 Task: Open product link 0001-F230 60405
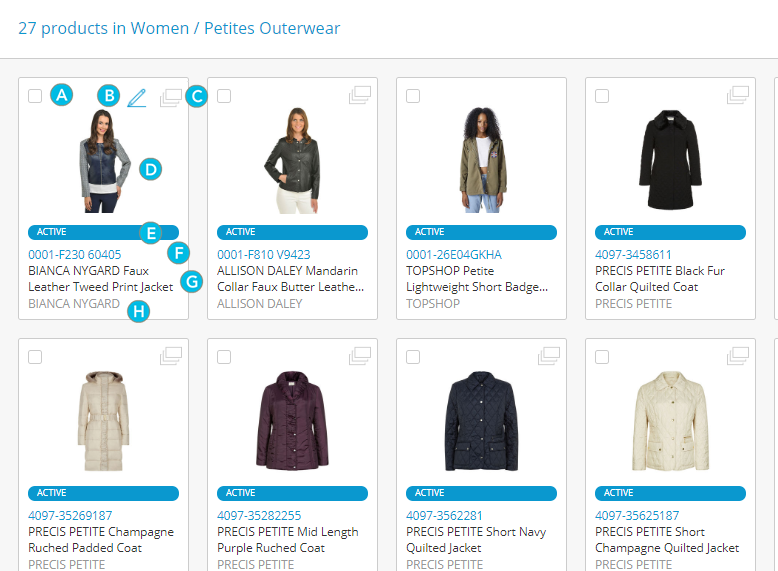pyautogui.click(x=74, y=255)
